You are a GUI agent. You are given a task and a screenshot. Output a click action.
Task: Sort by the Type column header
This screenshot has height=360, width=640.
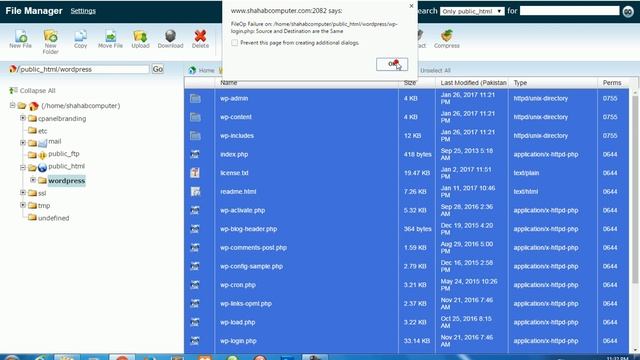pos(520,82)
